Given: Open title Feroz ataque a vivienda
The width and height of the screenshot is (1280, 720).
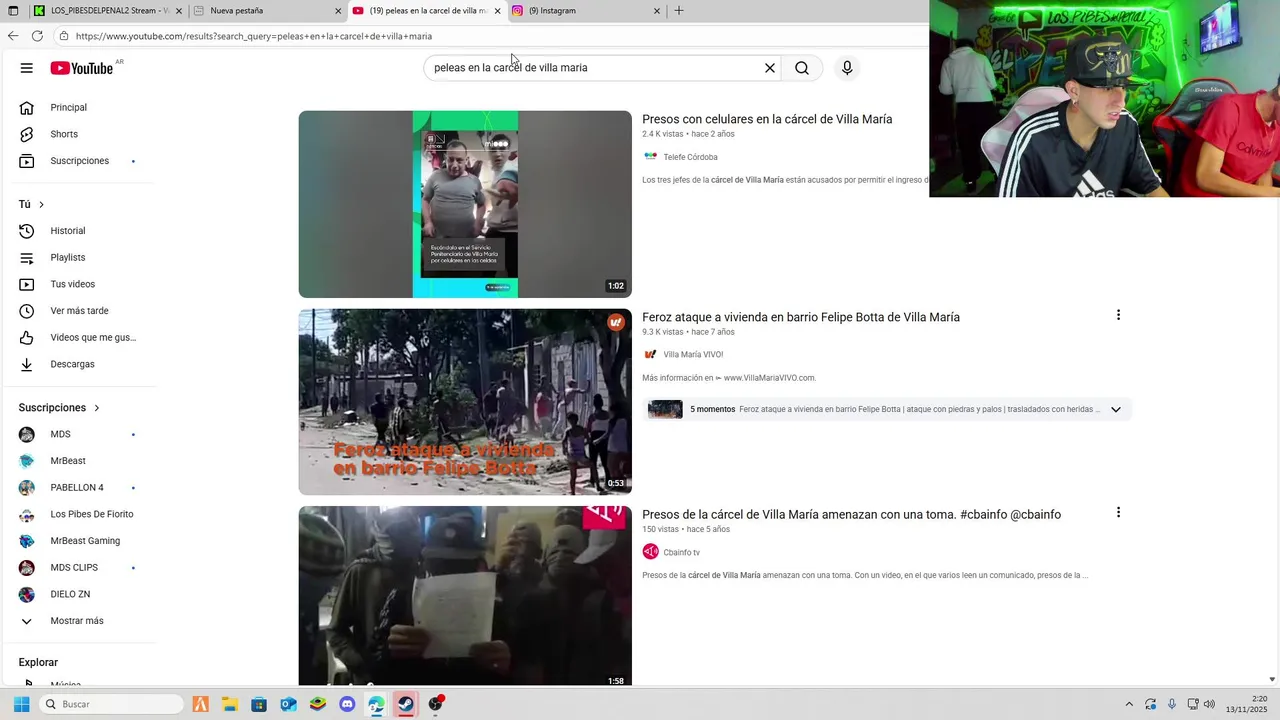Looking at the screenshot, I should 801,317.
